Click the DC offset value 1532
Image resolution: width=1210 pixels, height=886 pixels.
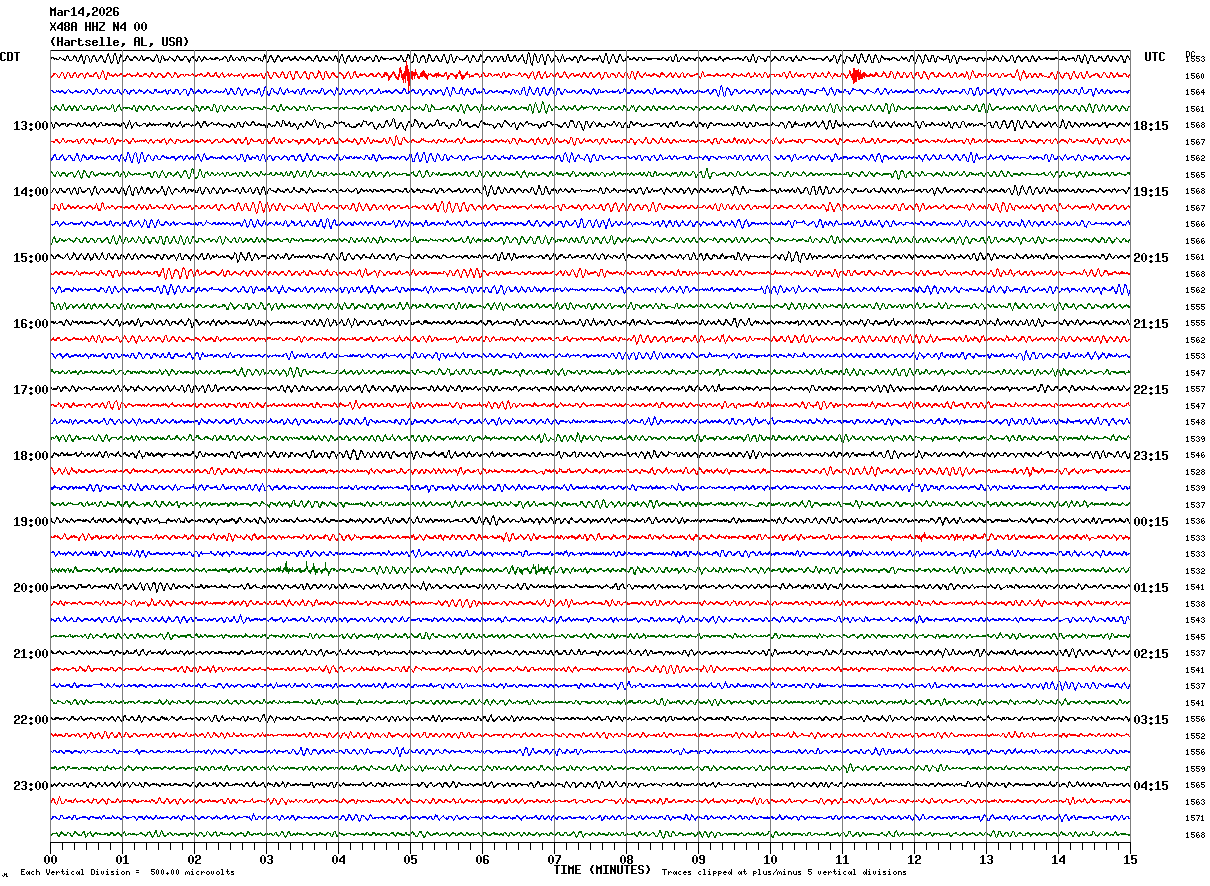coord(1194,571)
